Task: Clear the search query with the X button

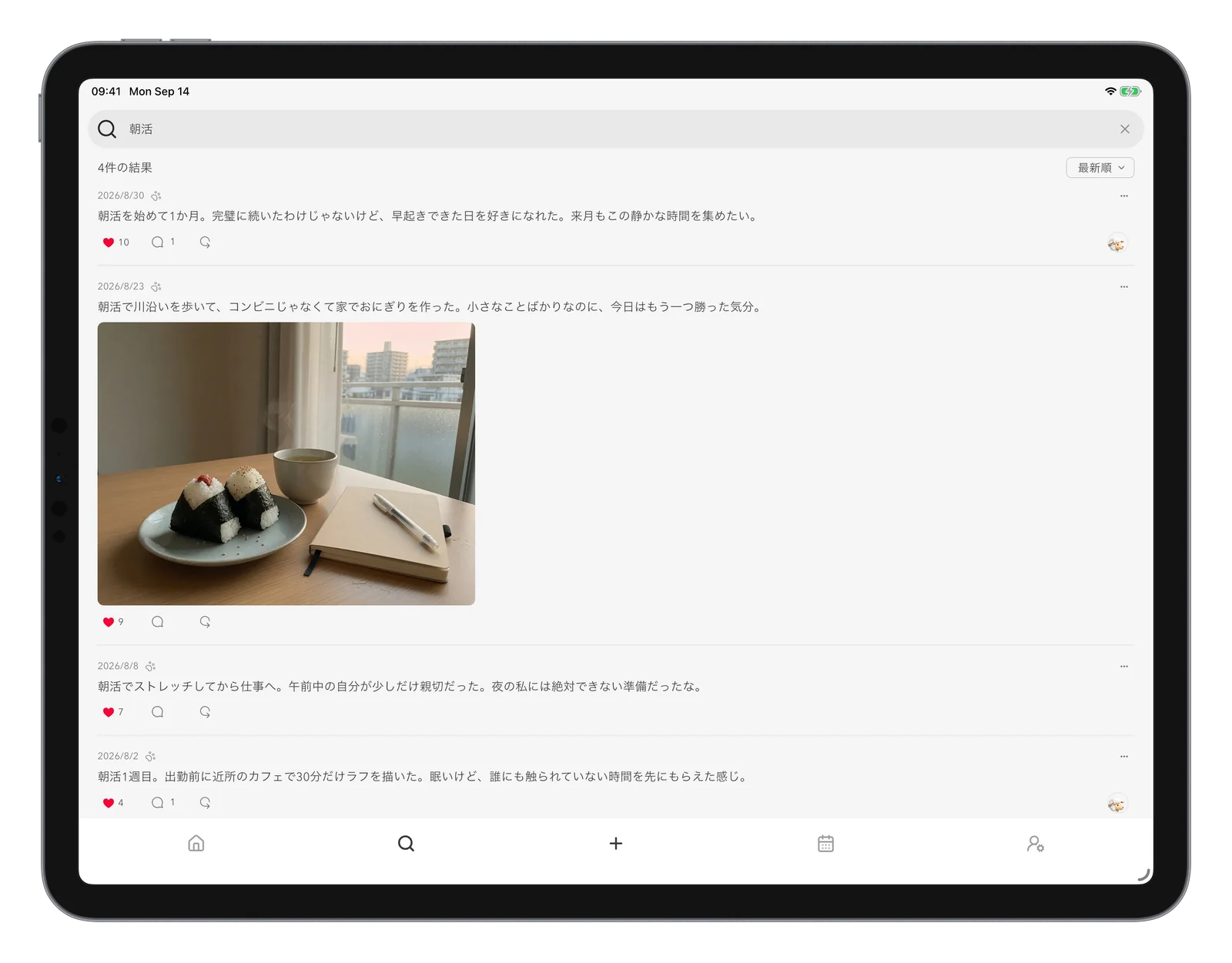Action: coord(1124,129)
